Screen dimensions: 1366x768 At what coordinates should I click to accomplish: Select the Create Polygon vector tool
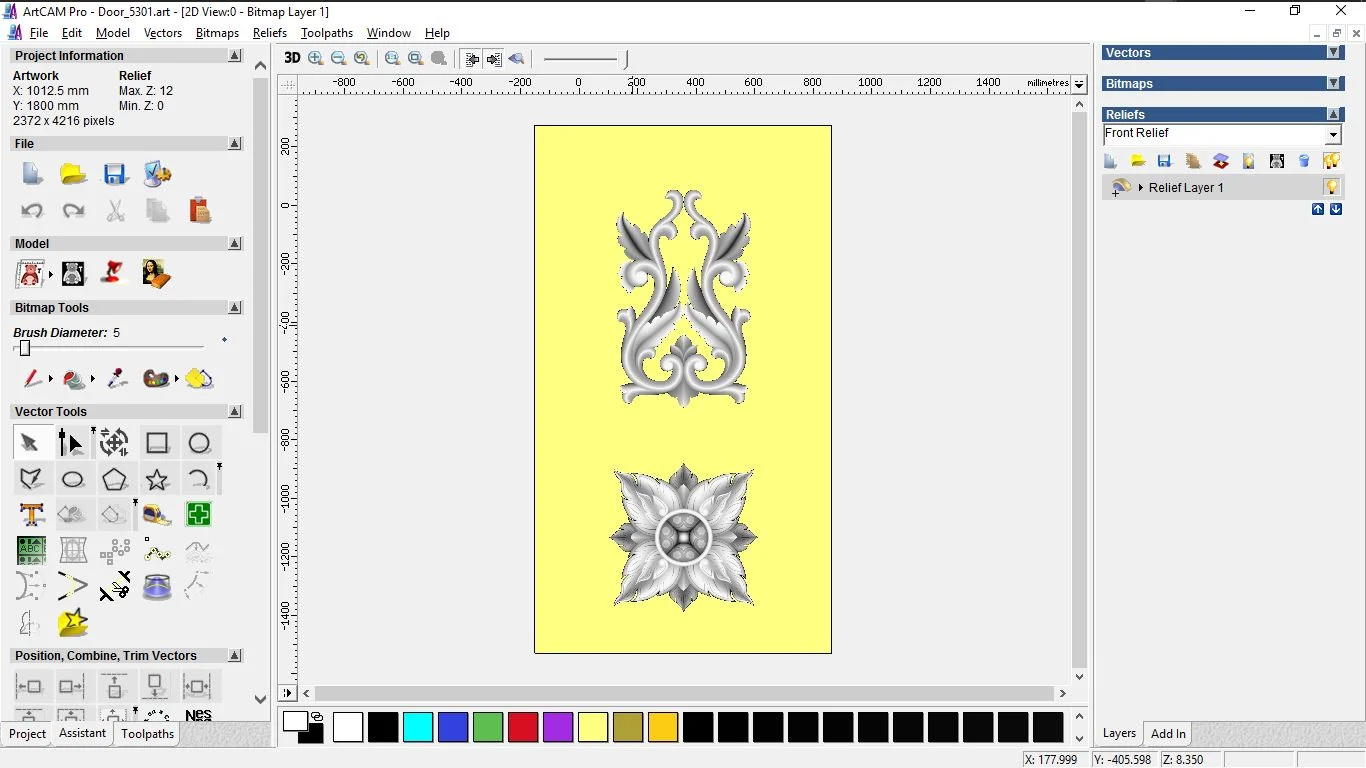pyautogui.click(x=115, y=480)
